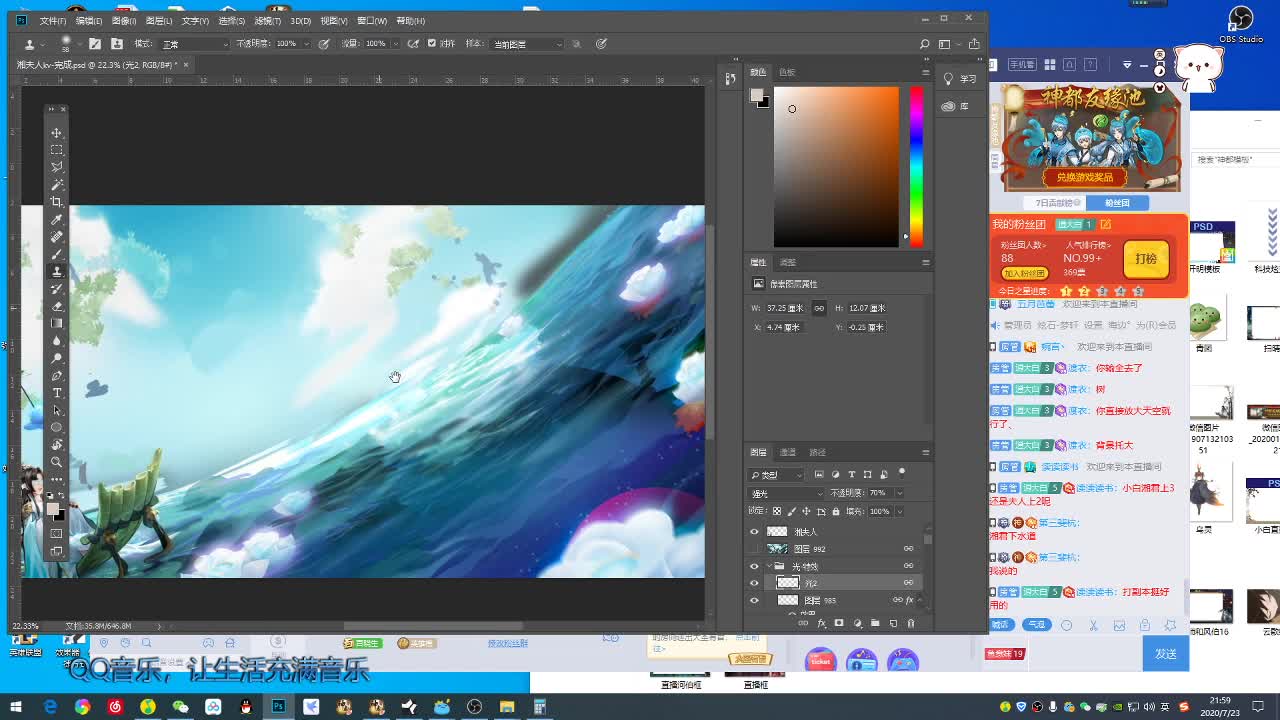Select the History Brush tool
Image resolution: width=1280 pixels, height=720 pixels.
point(57,289)
